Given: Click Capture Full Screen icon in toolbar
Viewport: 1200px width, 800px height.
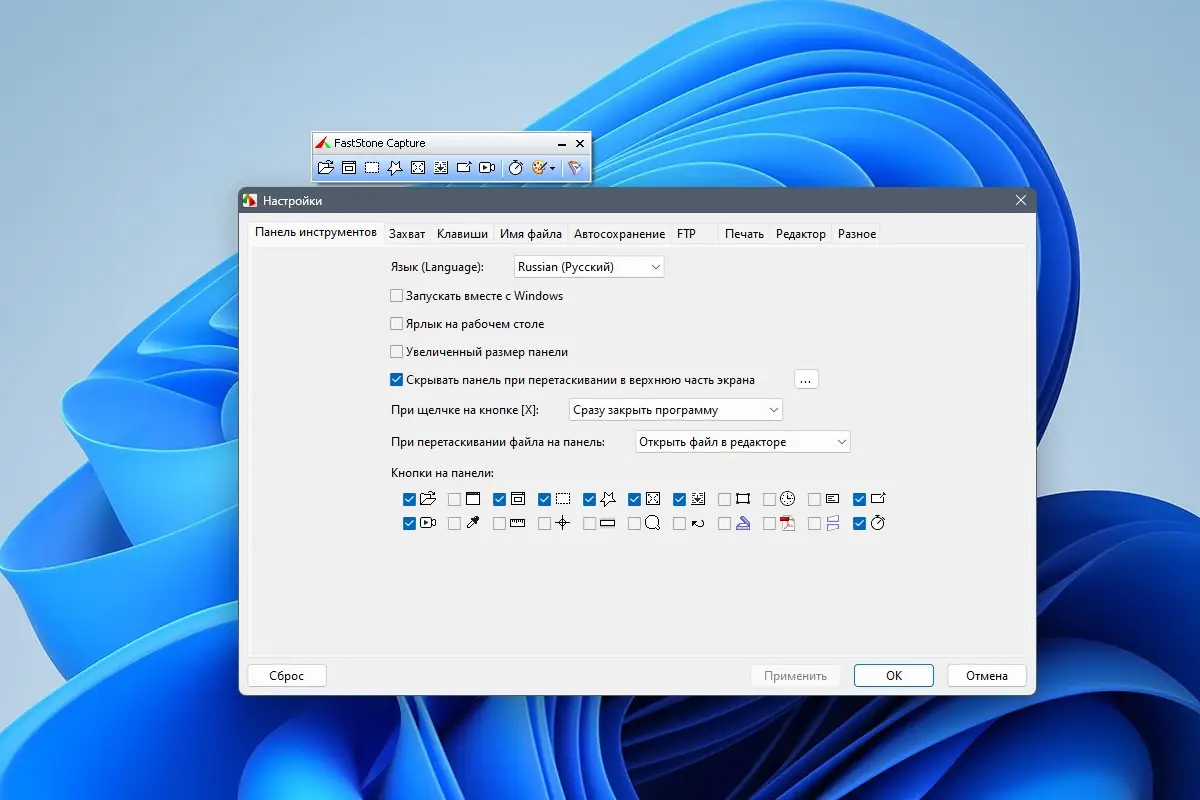Looking at the screenshot, I should point(418,168).
